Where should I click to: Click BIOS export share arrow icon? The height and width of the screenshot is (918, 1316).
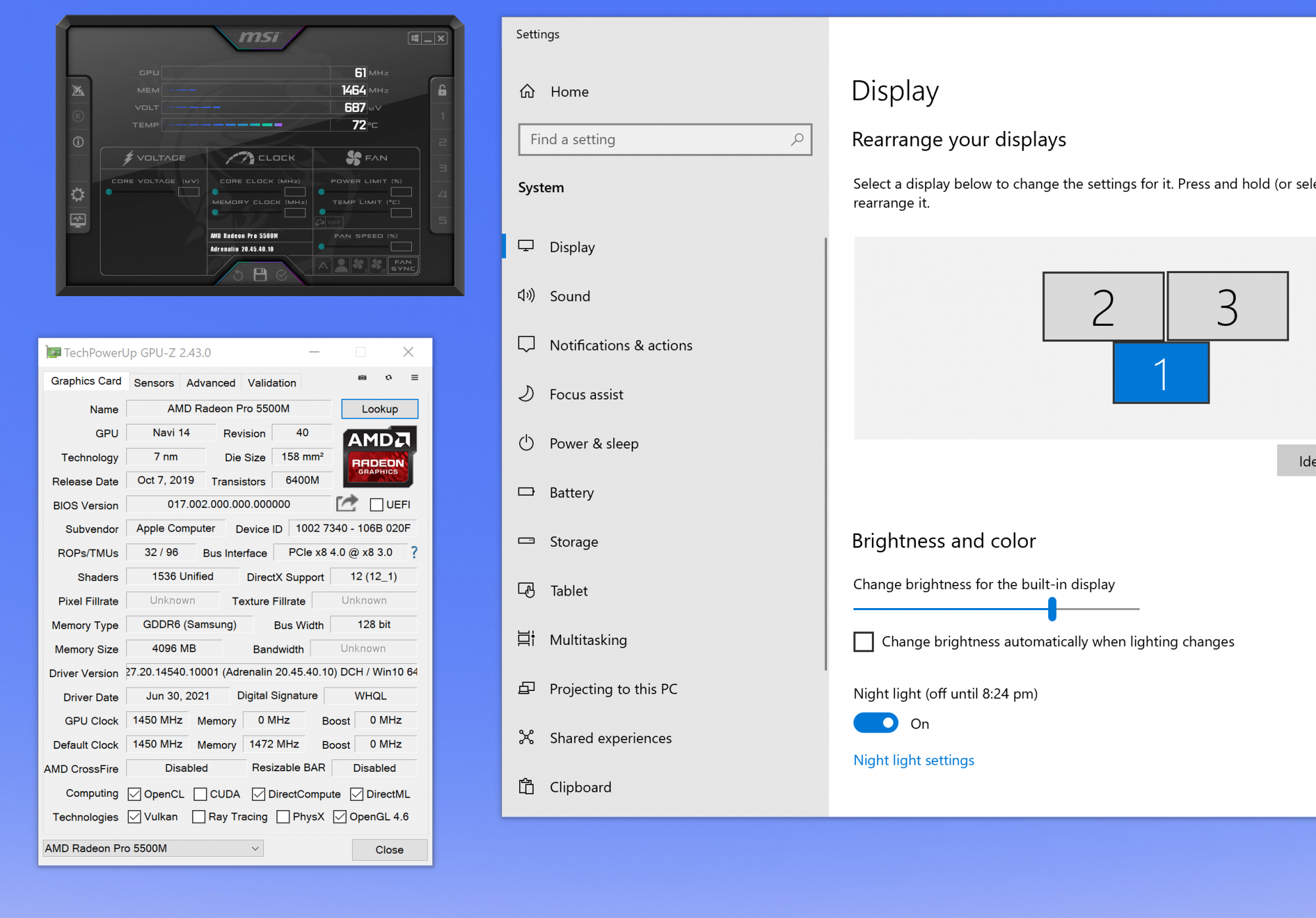click(x=347, y=504)
